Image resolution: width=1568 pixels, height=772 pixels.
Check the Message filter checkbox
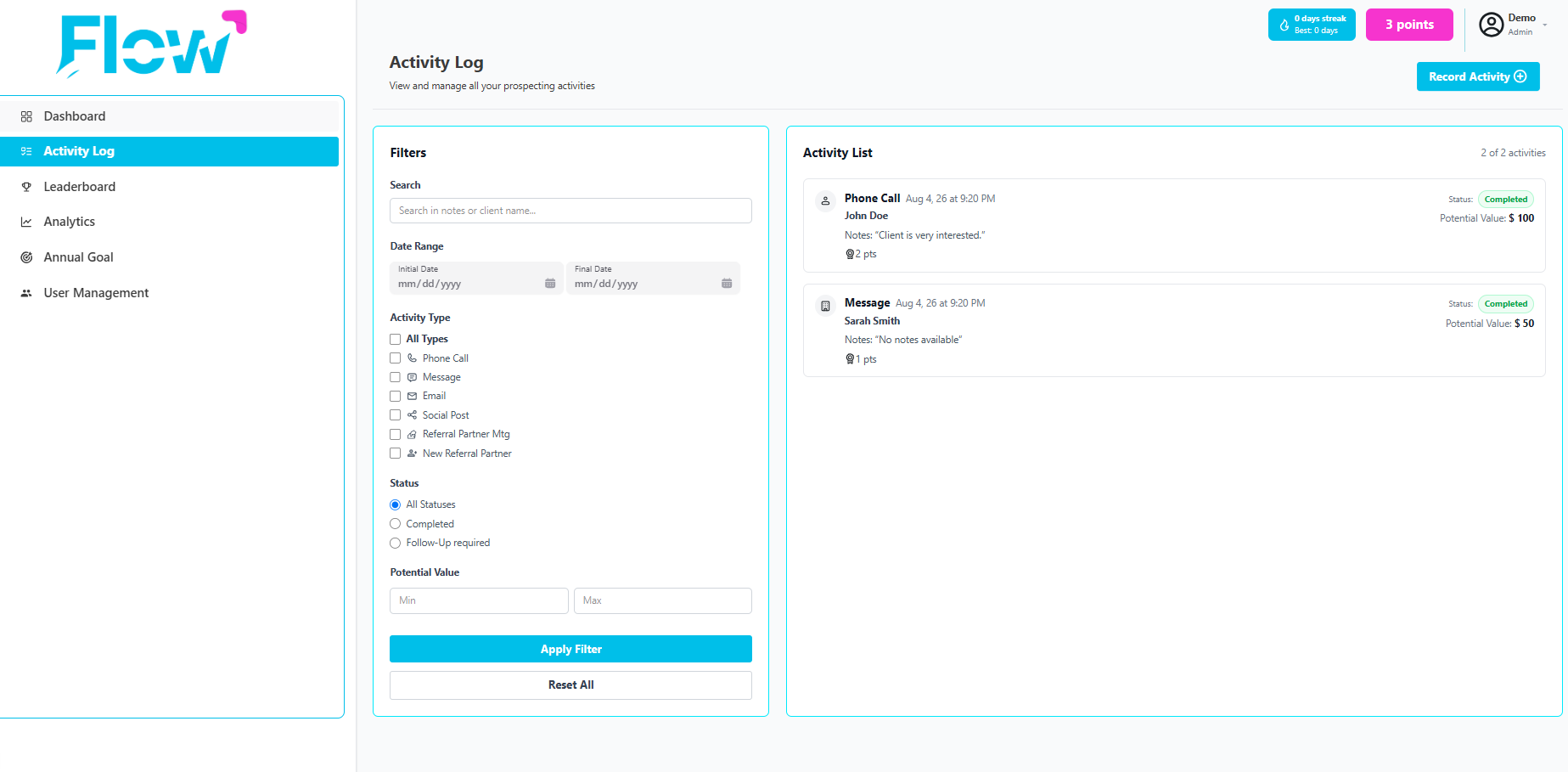395,377
